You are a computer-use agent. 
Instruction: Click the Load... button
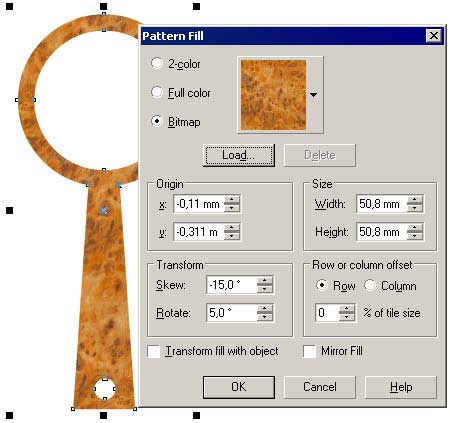(x=239, y=155)
